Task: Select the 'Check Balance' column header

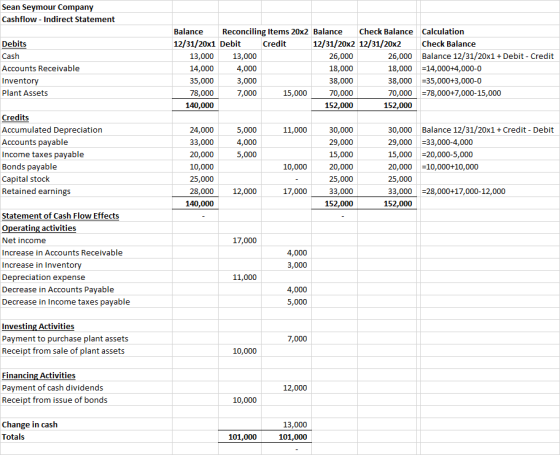Action: pyautogui.click(x=386, y=32)
